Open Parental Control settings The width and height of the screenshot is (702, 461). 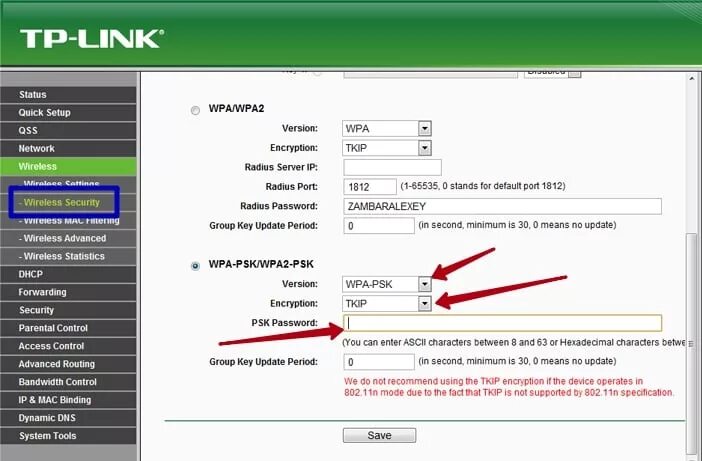click(68, 328)
